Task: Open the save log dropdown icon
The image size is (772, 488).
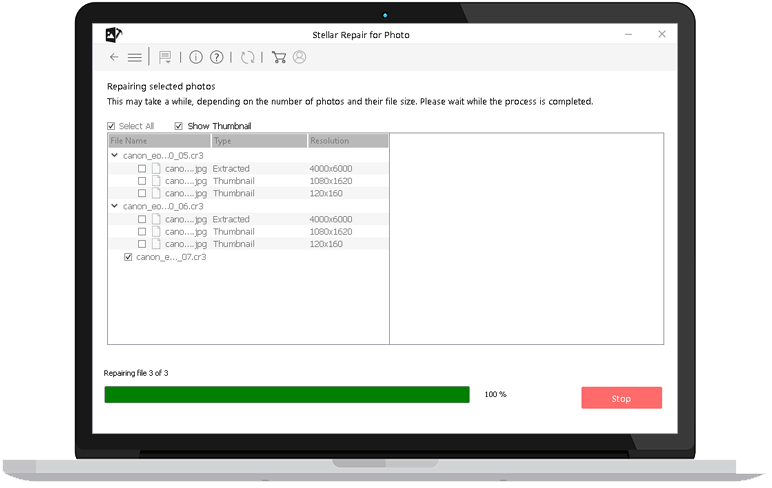Action: pos(165,58)
